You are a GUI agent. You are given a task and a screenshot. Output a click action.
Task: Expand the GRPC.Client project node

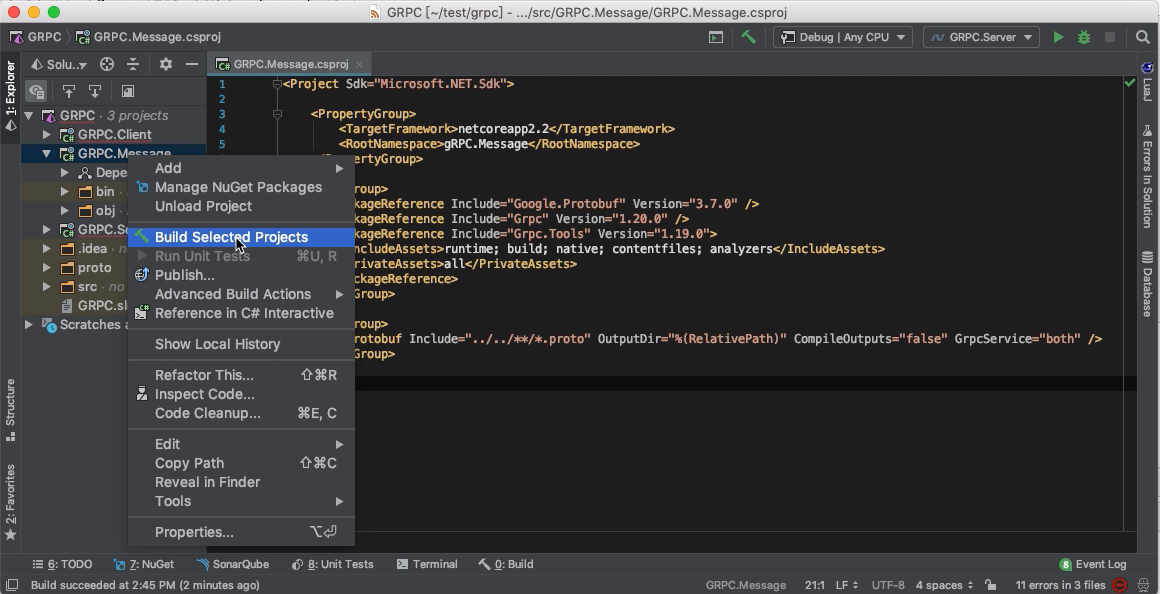(47, 135)
